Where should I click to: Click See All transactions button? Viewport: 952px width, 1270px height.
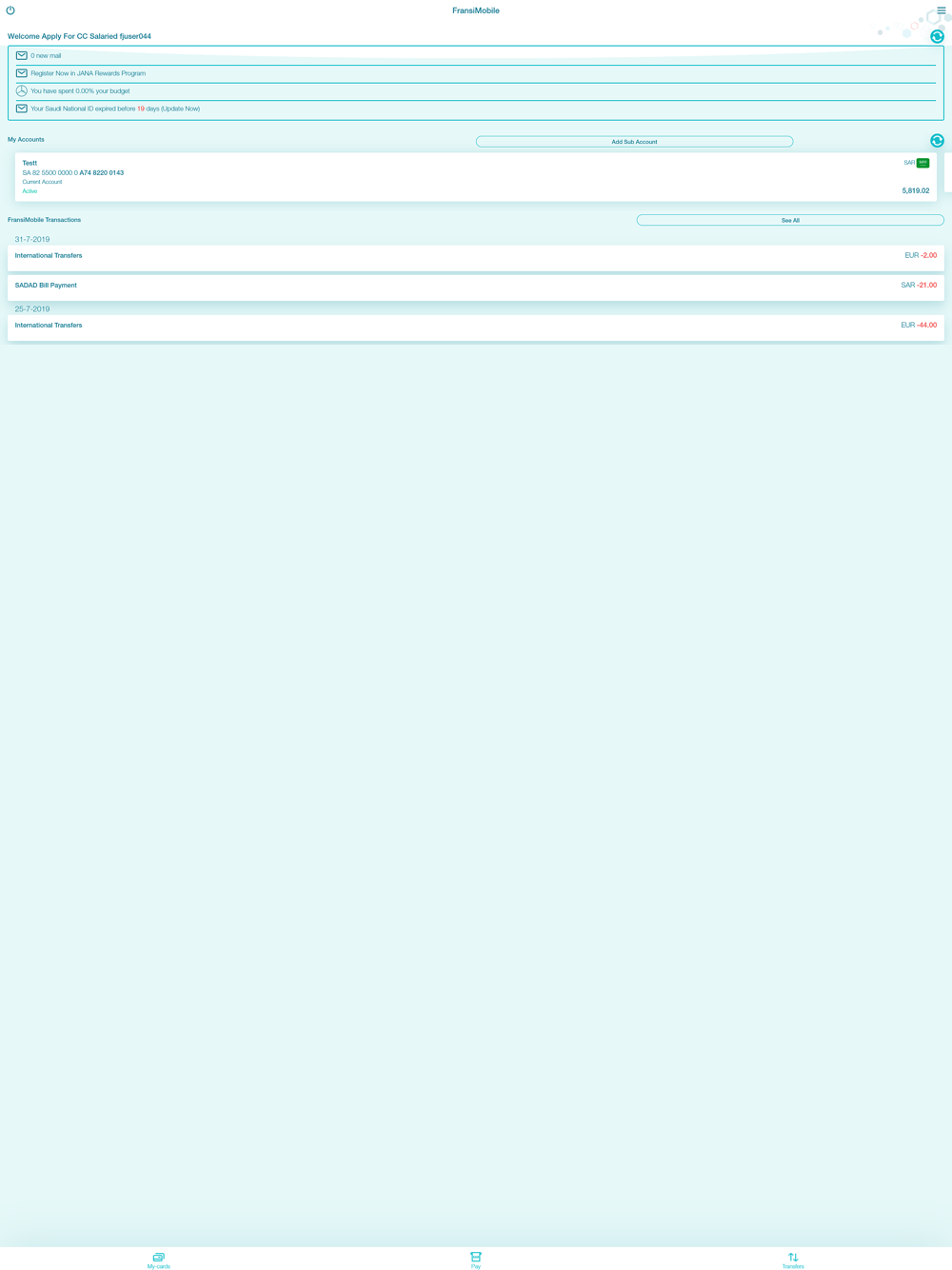click(x=790, y=220)
